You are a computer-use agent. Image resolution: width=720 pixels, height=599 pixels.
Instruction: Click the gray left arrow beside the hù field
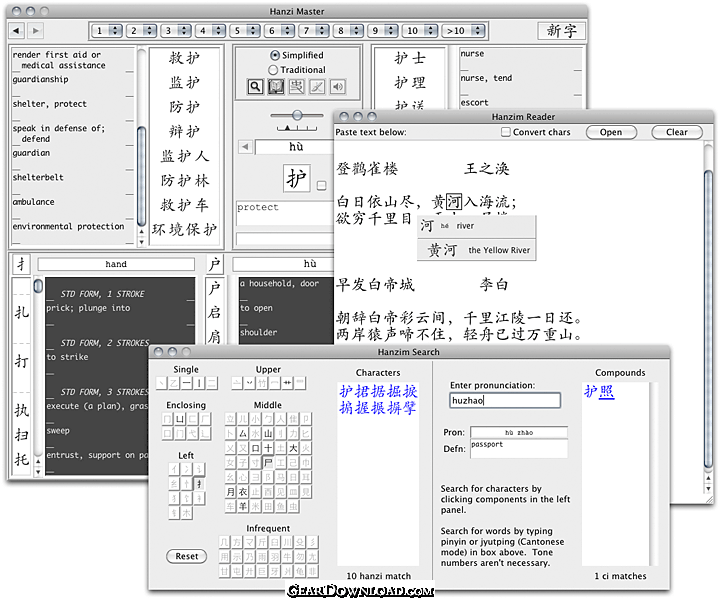coord(245,147)
